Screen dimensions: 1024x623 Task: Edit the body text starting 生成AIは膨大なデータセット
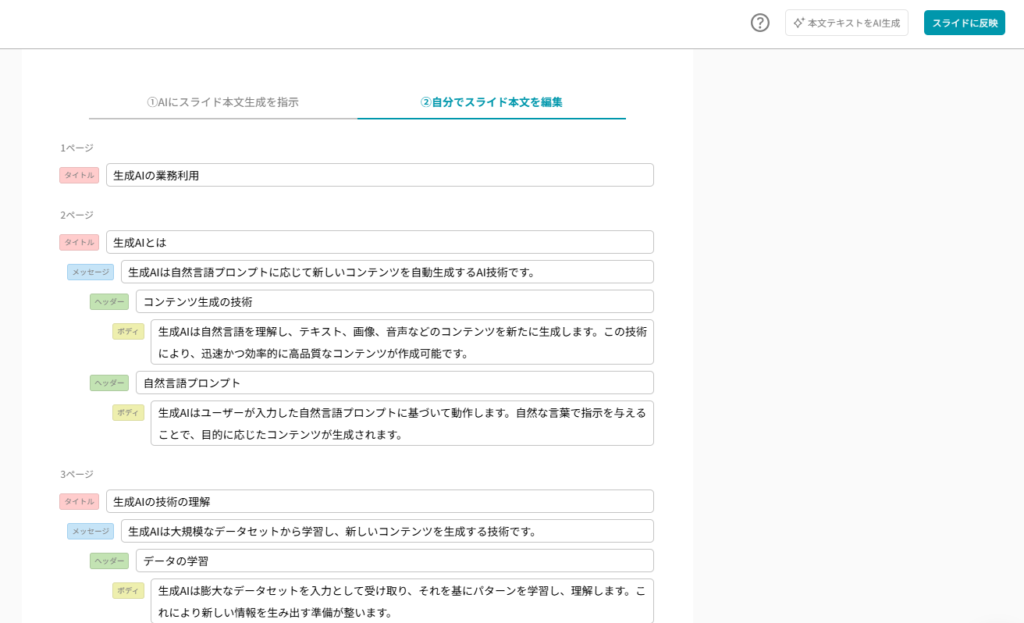pyautogui.click(x=401, y=600)
